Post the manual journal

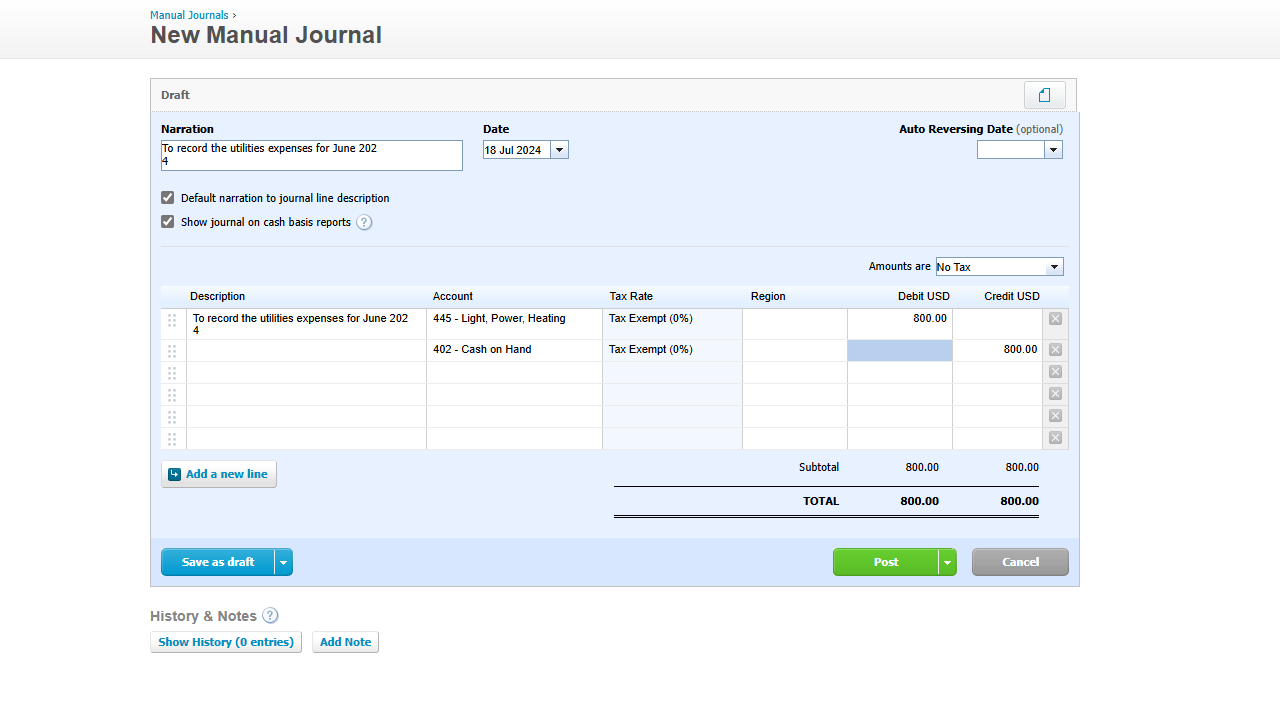[x=885, y=562]
